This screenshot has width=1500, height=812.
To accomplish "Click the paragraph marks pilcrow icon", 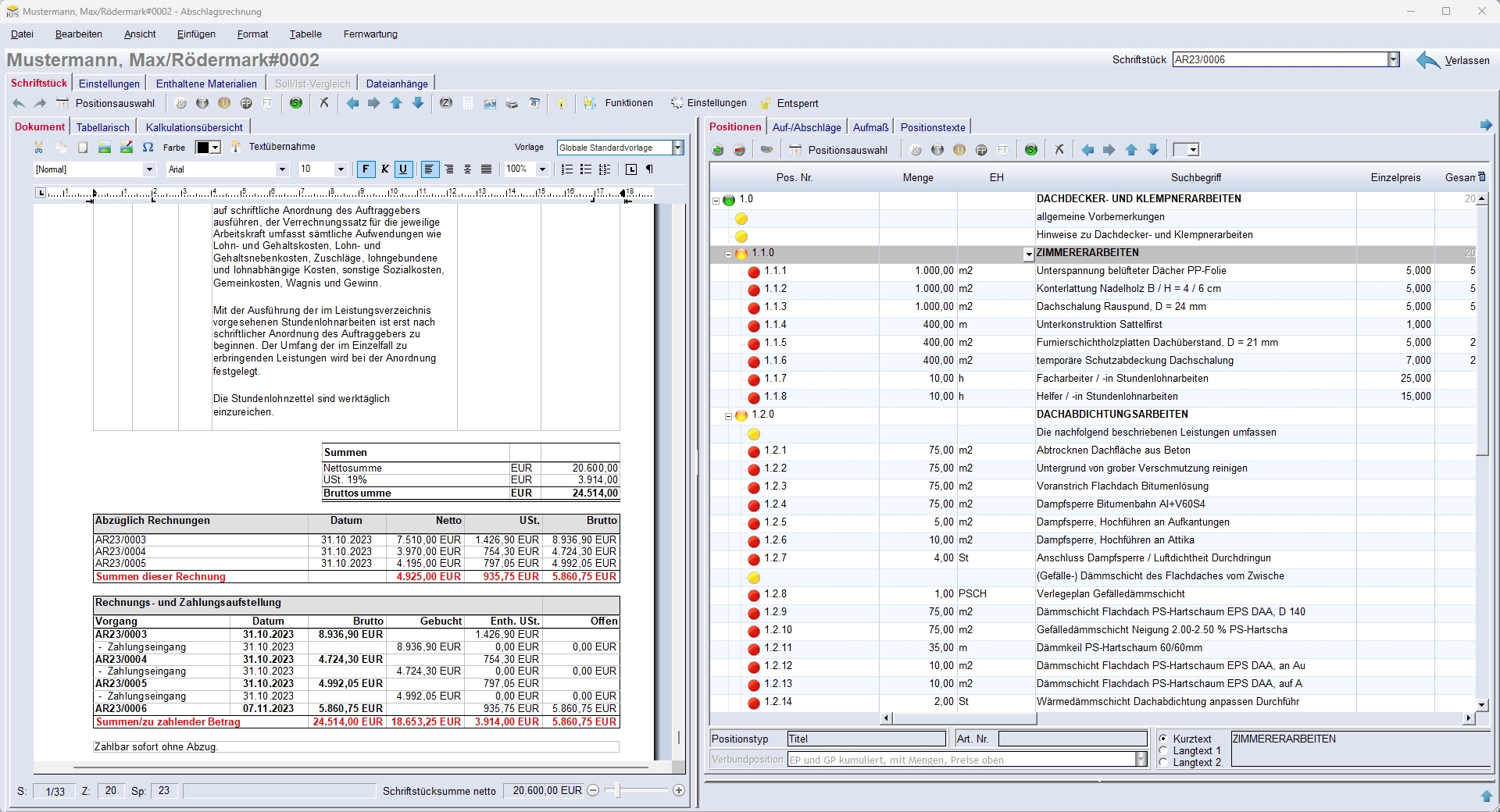I will tap(649, 169).
